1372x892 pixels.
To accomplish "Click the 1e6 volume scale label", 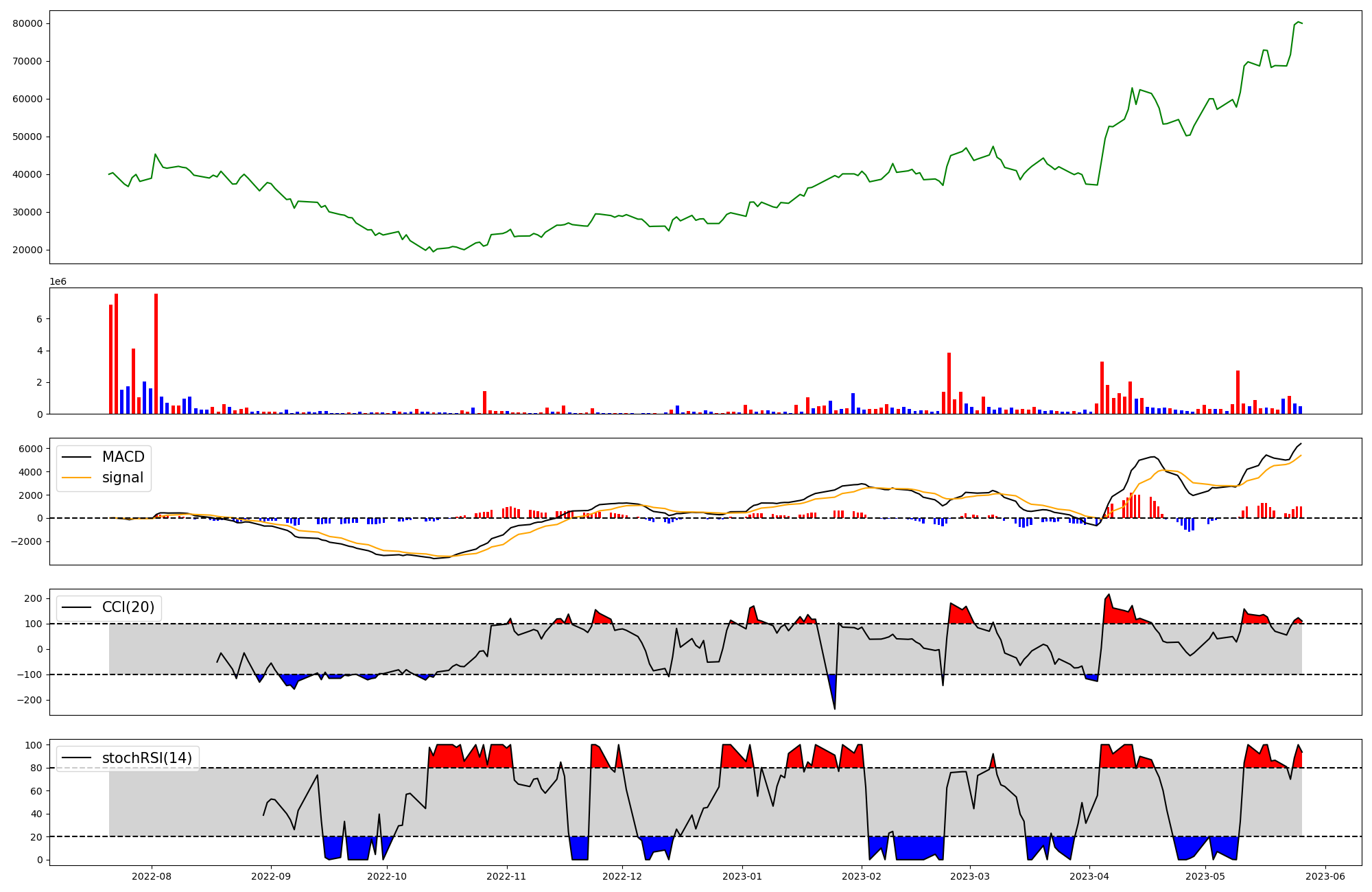I will (58, 281).
